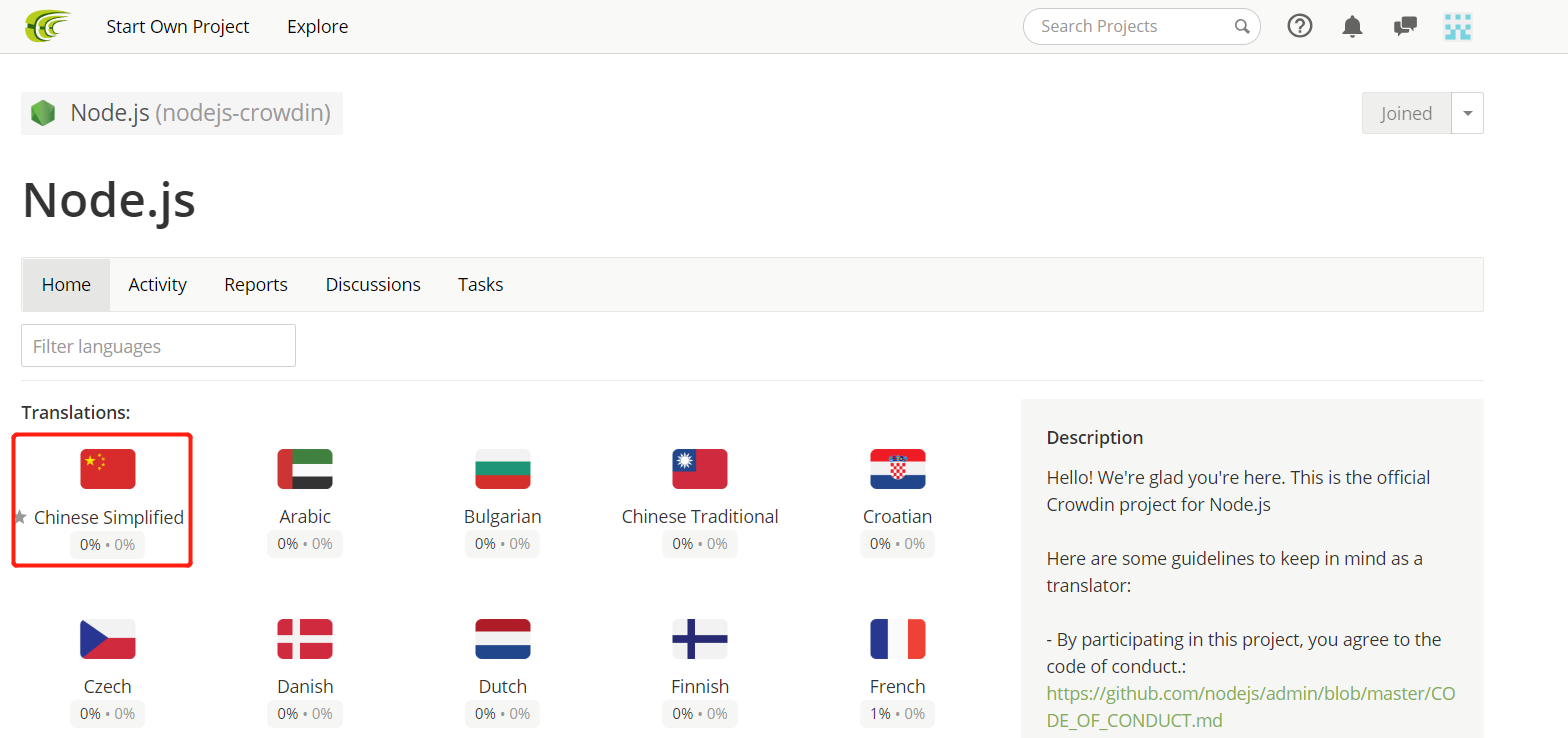Screen dimensions: 1568x738
Task: Open the messages chat bubble icon
Action: [x=1405, y=26]
